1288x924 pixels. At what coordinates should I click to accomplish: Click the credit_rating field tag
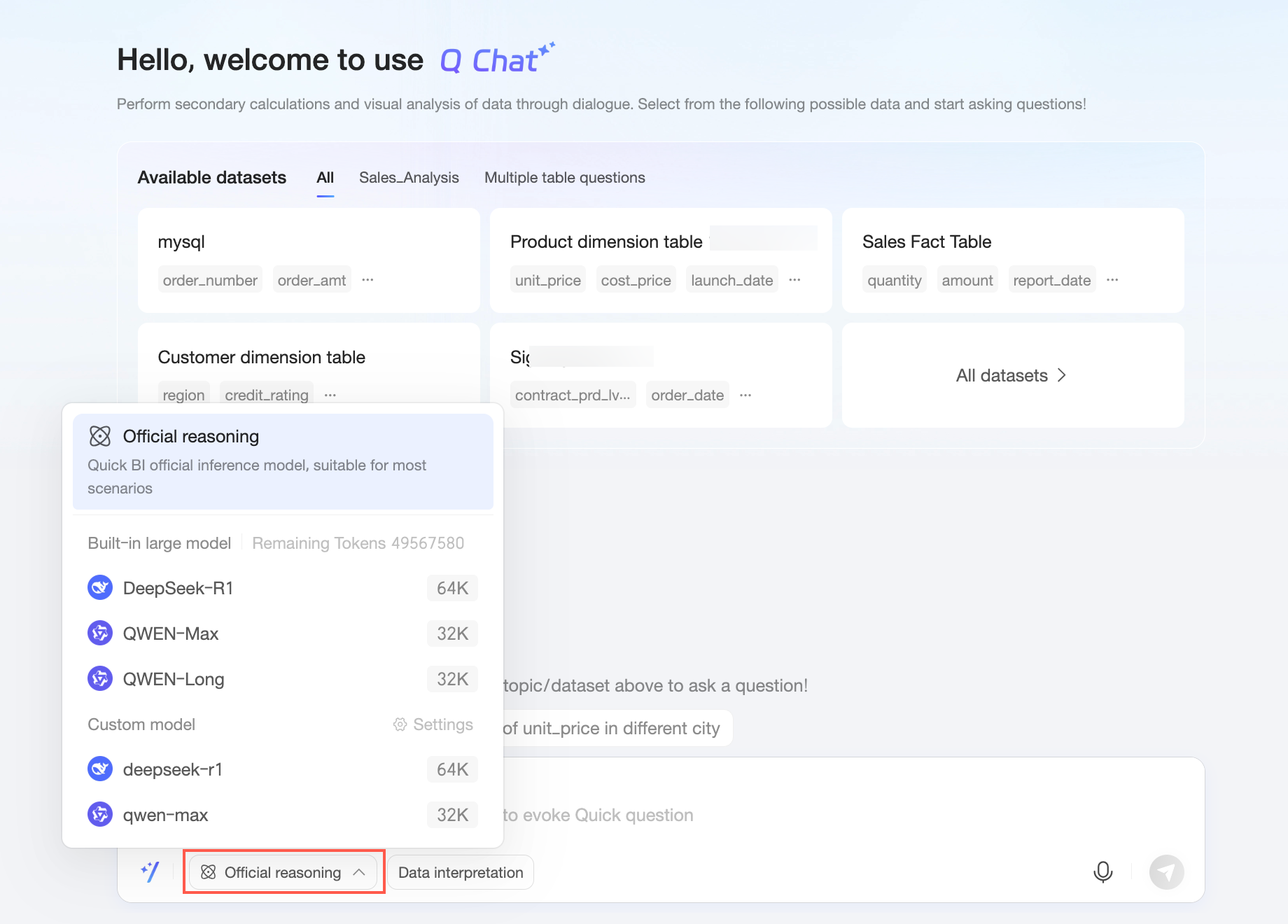tap(267, 394)
